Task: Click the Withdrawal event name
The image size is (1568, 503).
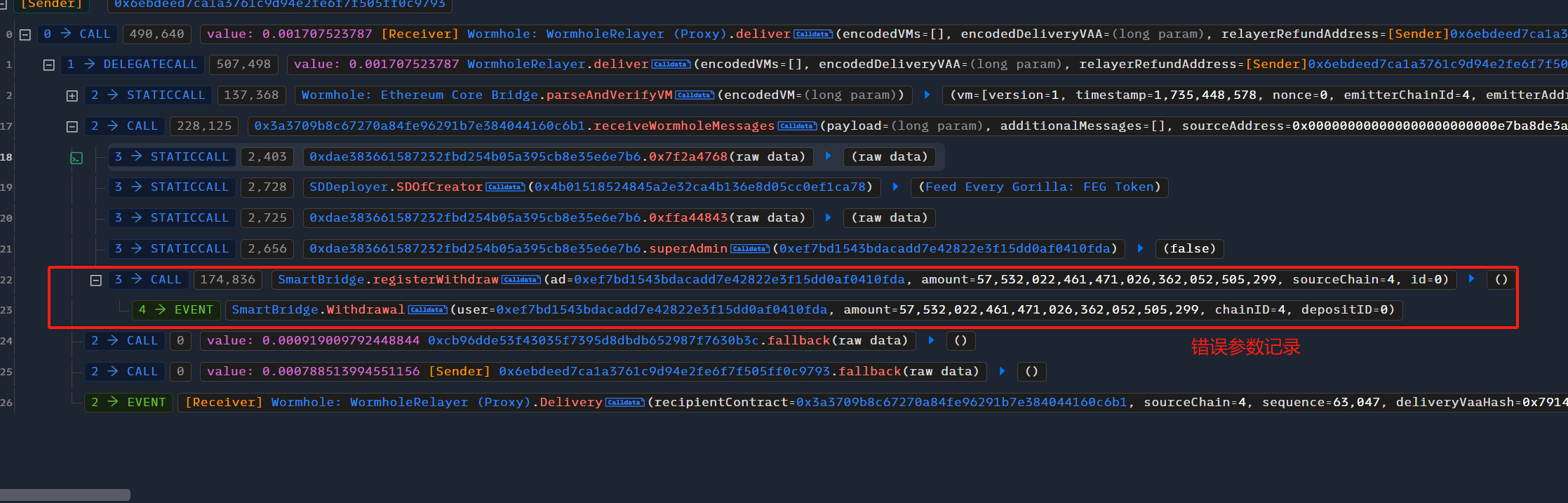Action: (366, 310)
